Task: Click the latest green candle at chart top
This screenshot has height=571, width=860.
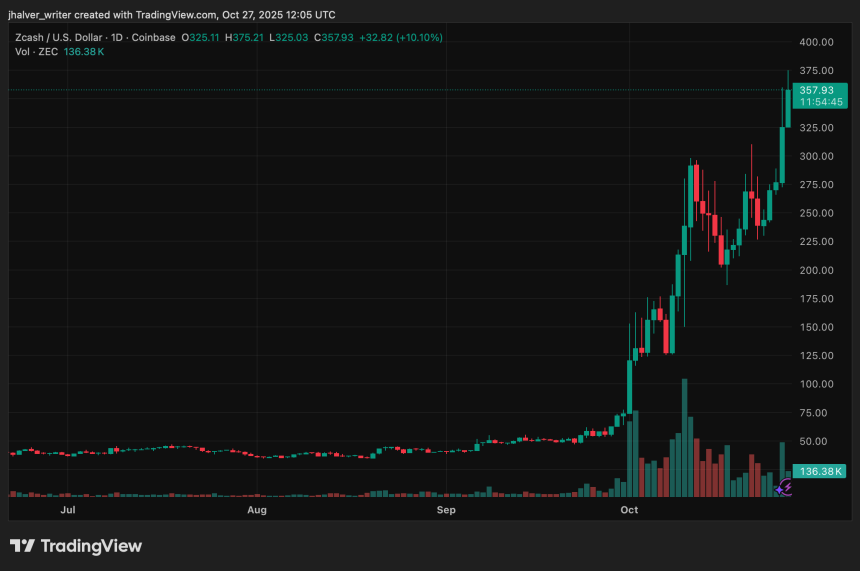Action: point(789,107)
